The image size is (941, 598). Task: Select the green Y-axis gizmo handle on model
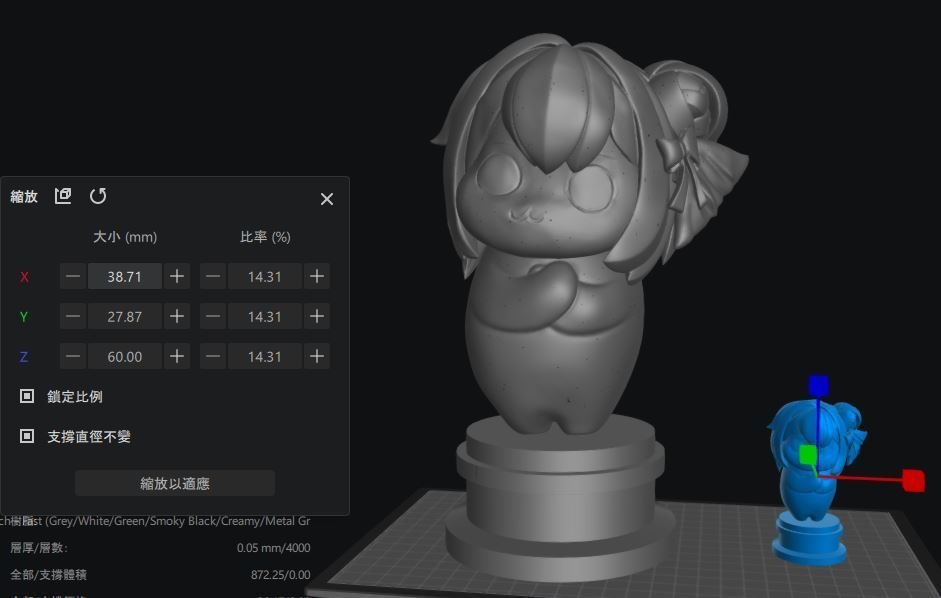(808, 452)
